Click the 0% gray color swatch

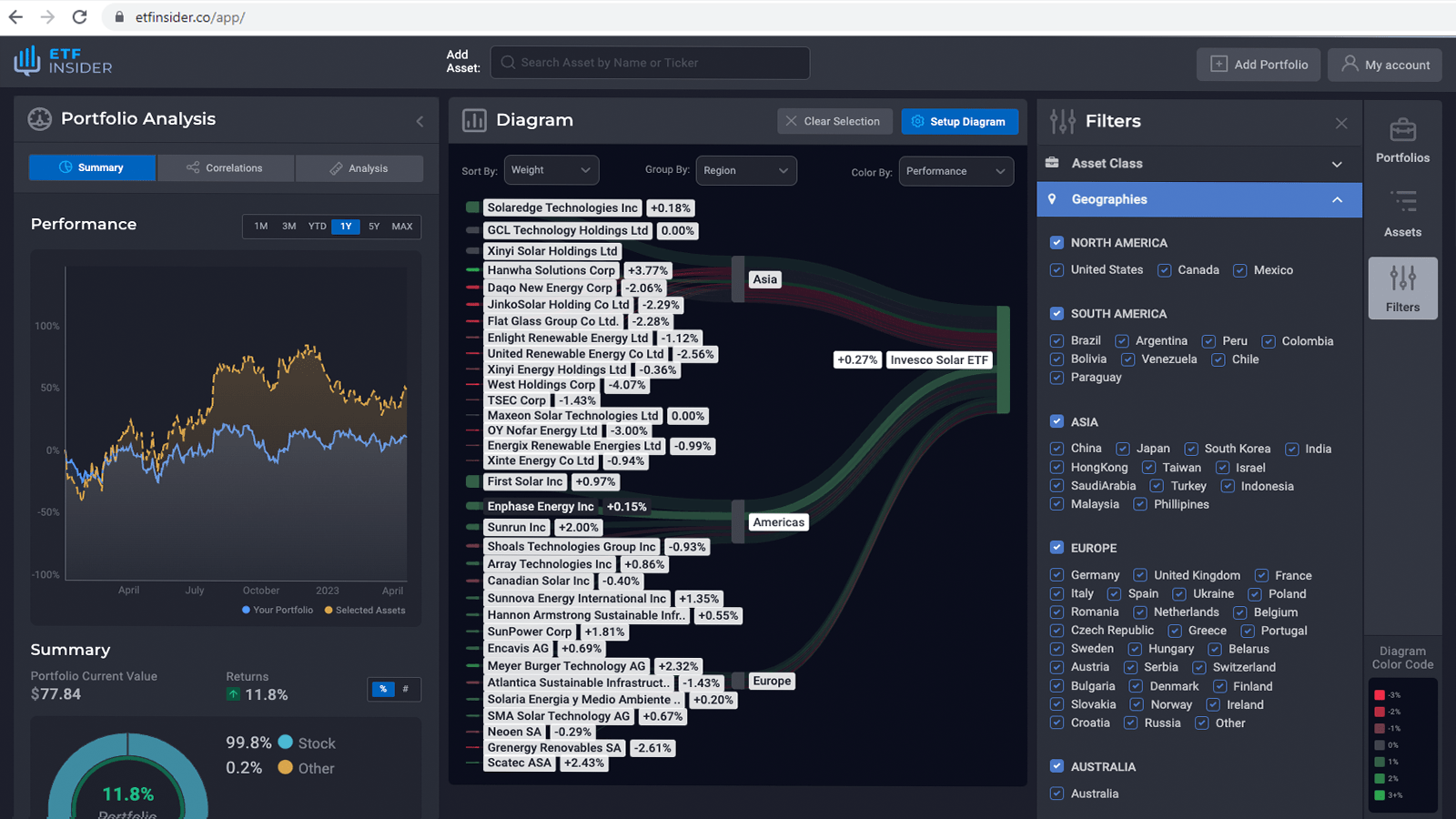(x=1380, y=745)
